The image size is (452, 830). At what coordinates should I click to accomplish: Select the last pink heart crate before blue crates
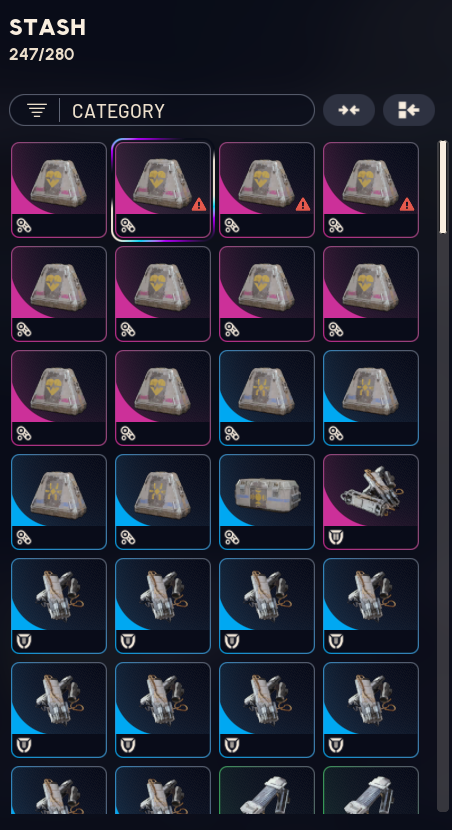click(162, 398)
